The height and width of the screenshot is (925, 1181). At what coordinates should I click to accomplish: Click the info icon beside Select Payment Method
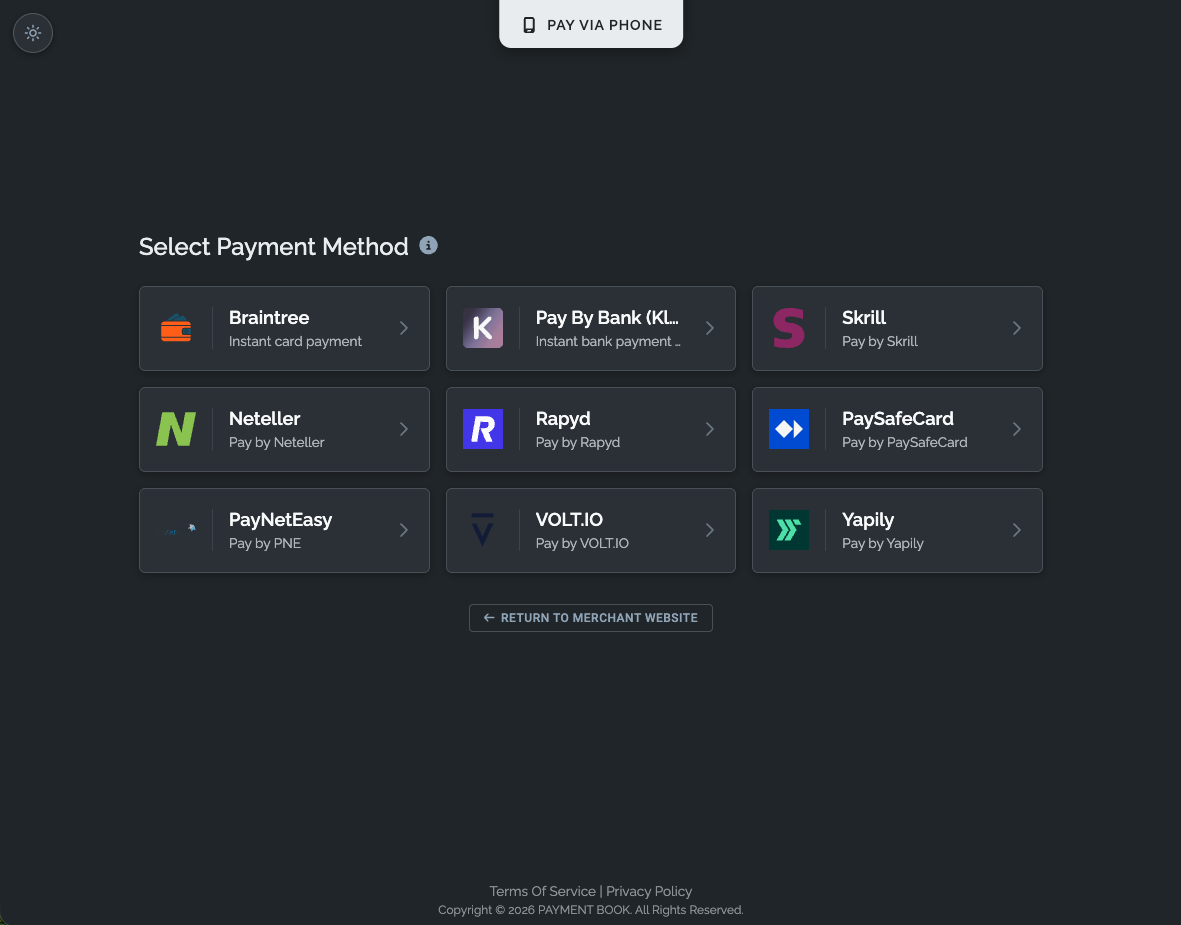[x=429, y=246]
